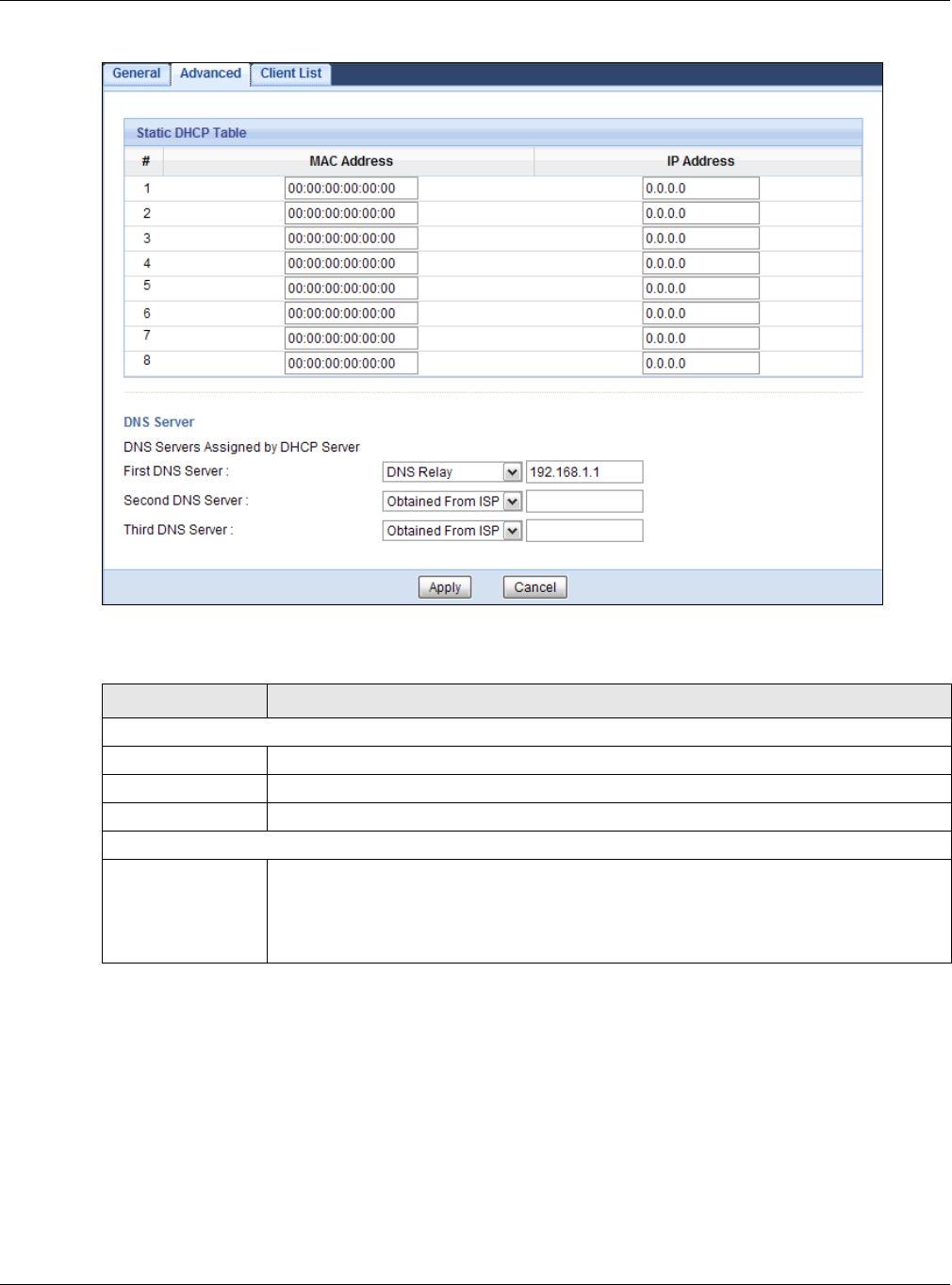Image resolution: width=952 pixels, height=1285 pixels.
Task: Focus MAC Address field in row 1
Action: [x=352, y=189]
